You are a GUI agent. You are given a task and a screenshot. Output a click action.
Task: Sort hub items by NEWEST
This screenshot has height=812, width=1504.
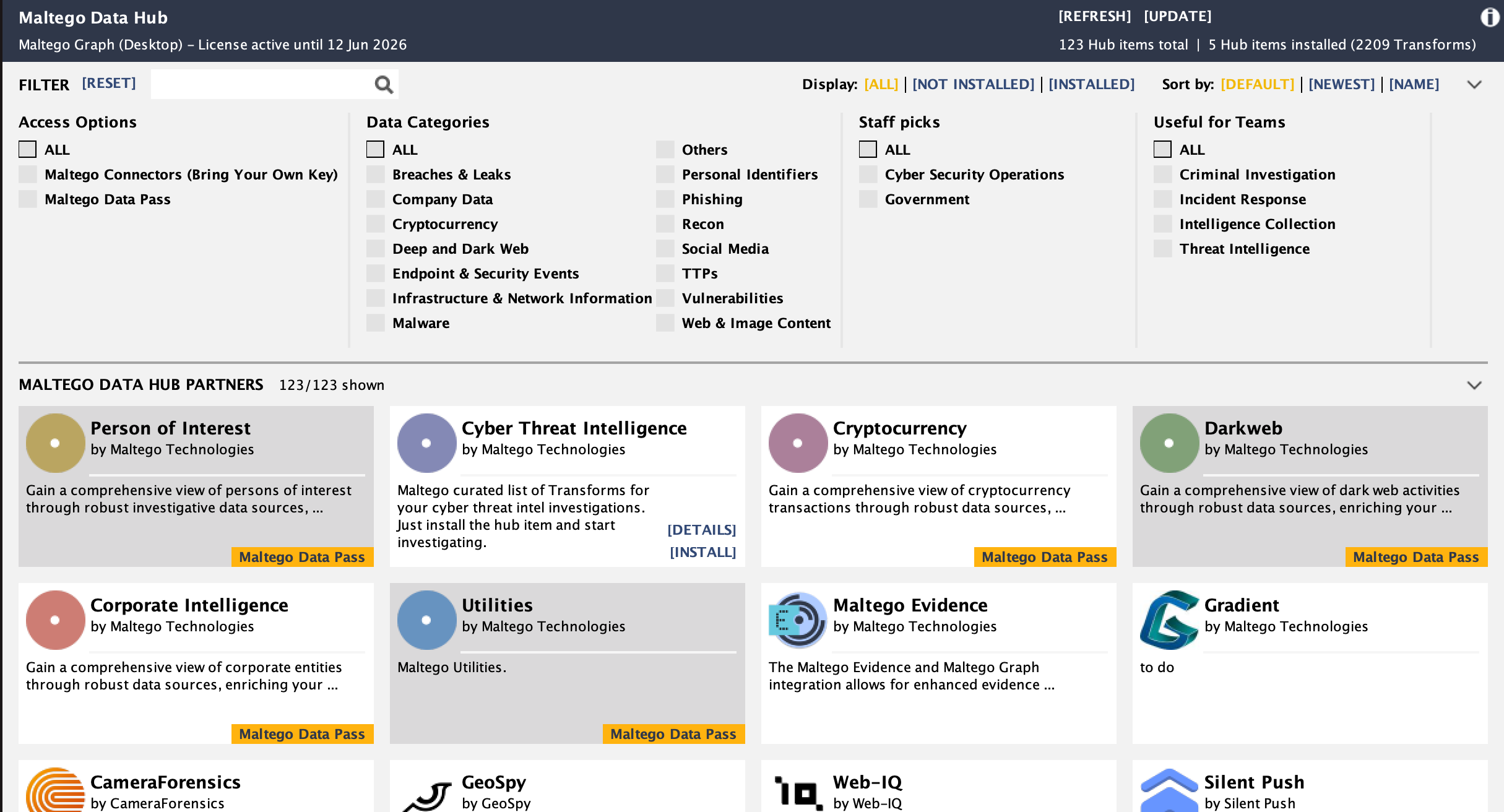coord(1341,84)
